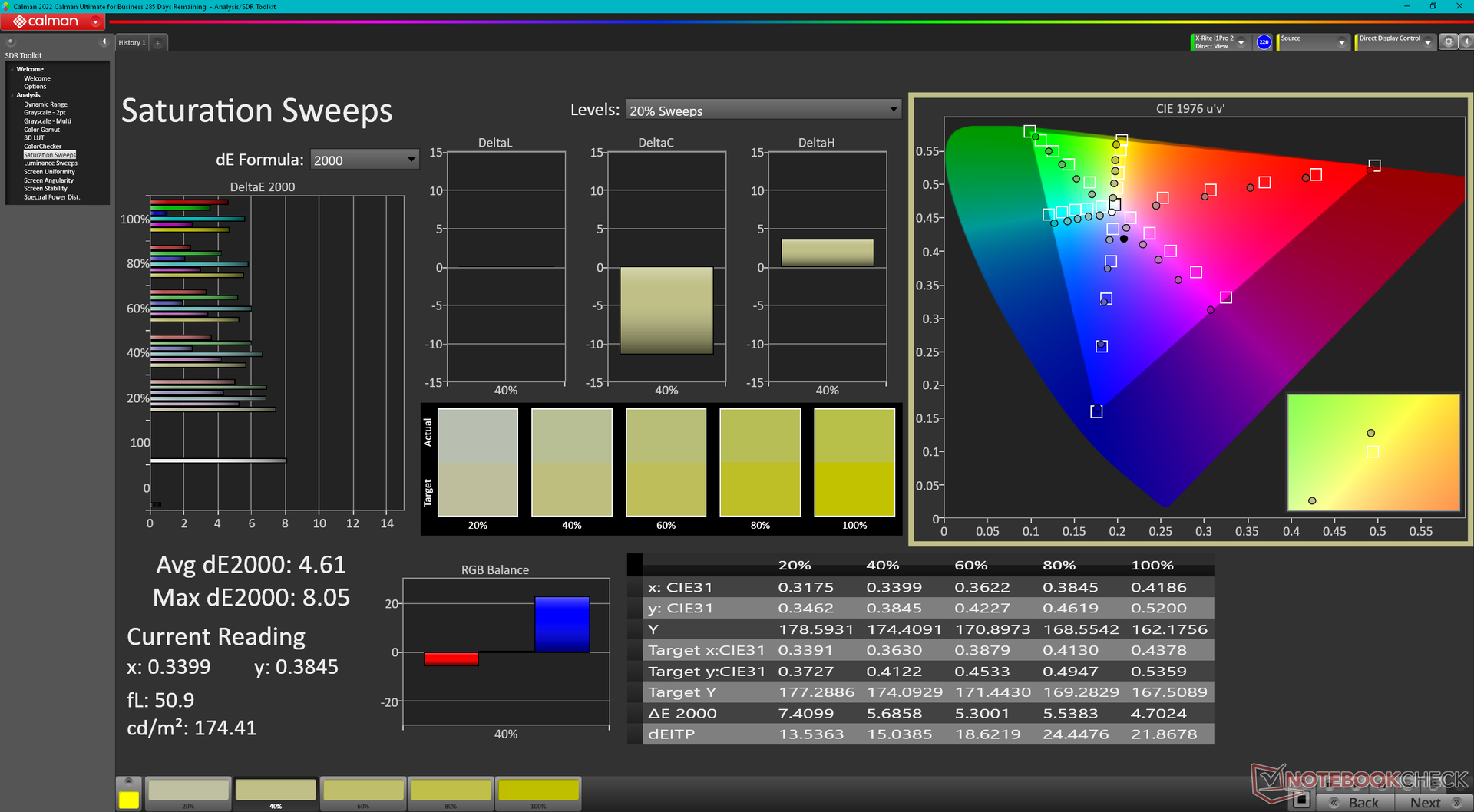Screen dimensions: 1474x812
Task: Click the x: CIE31 row label
Action: click(x=680, y=587)
